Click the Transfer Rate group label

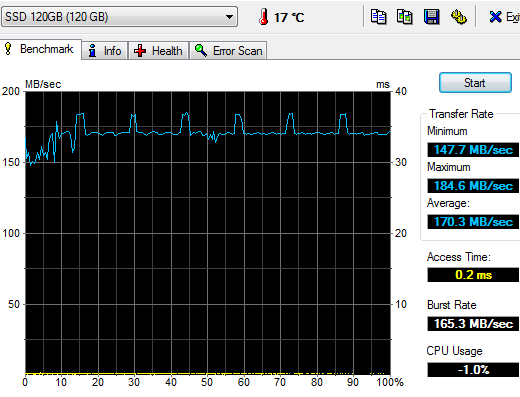[x=461, y=114]
